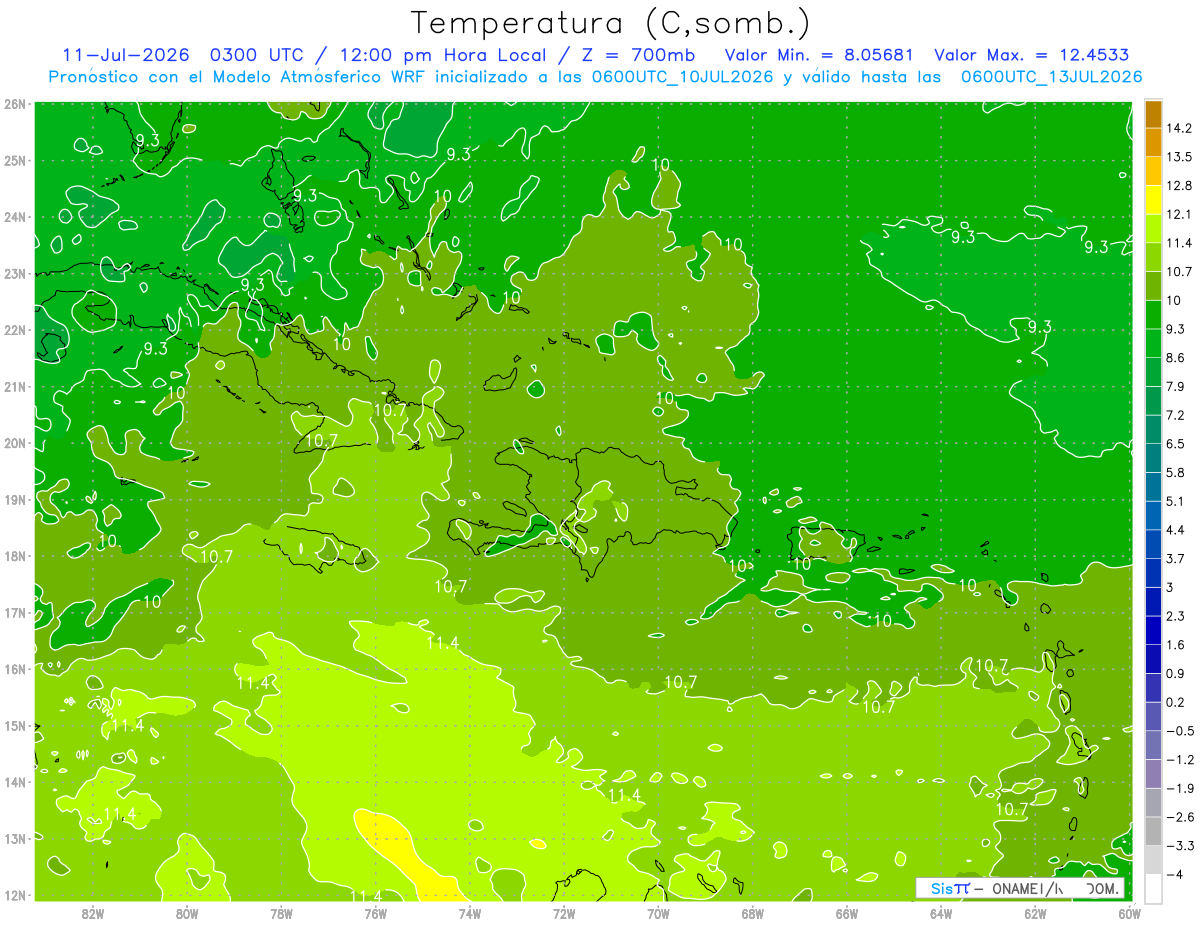Click the color scale's 12.8 label
Viewport: 1200px width, 927px height.
(x=1179, y=186)
